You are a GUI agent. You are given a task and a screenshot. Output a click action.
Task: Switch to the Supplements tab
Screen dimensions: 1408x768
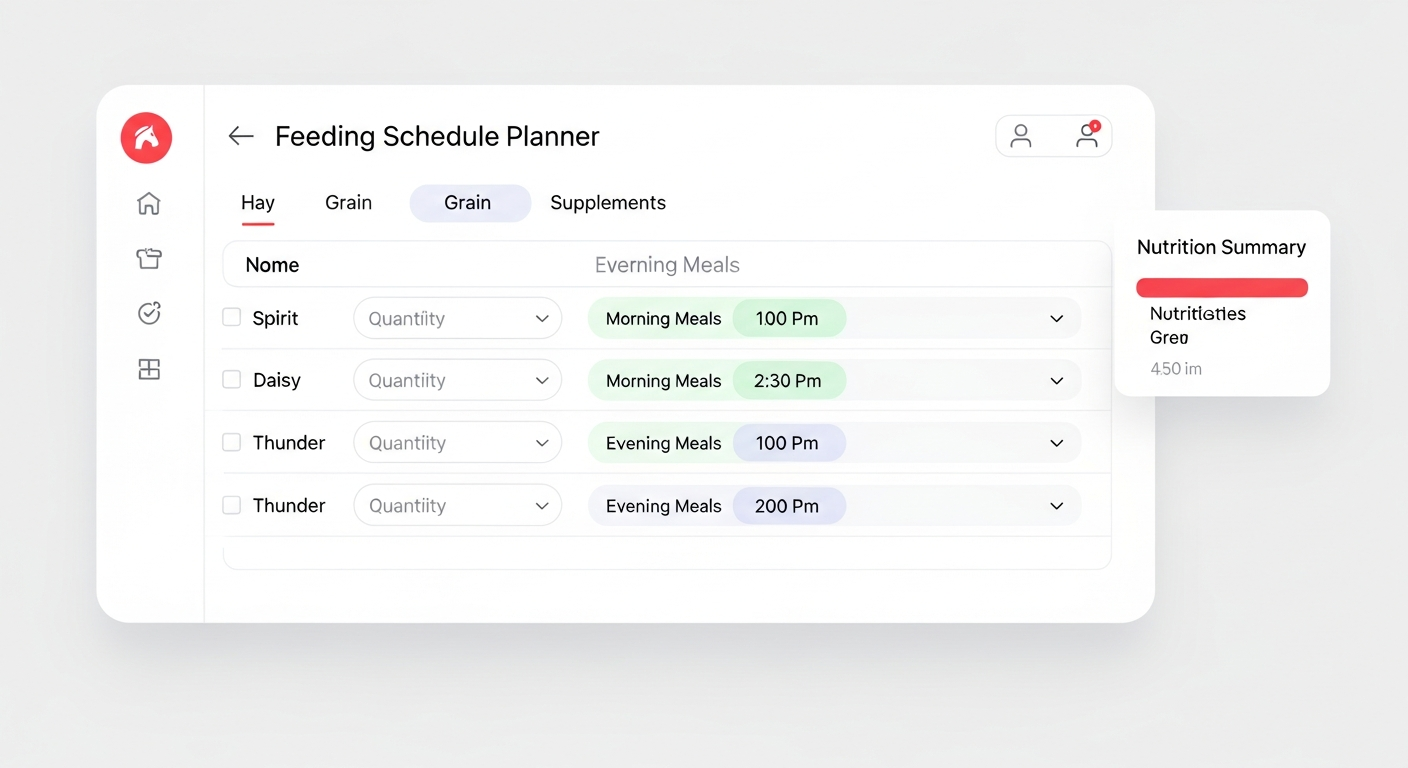coord(608,203)
